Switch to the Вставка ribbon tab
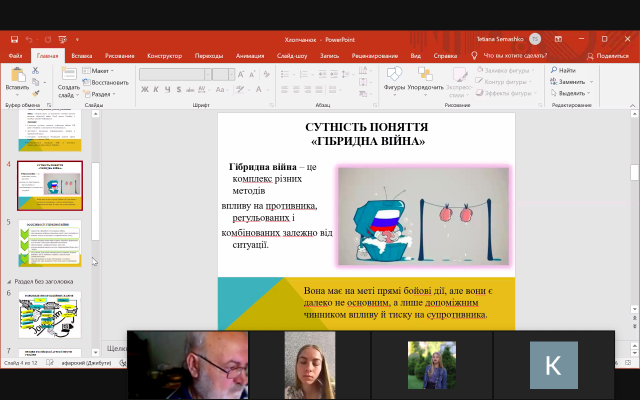The width and height of the screenshot is (640, 400). coord(82,56)
